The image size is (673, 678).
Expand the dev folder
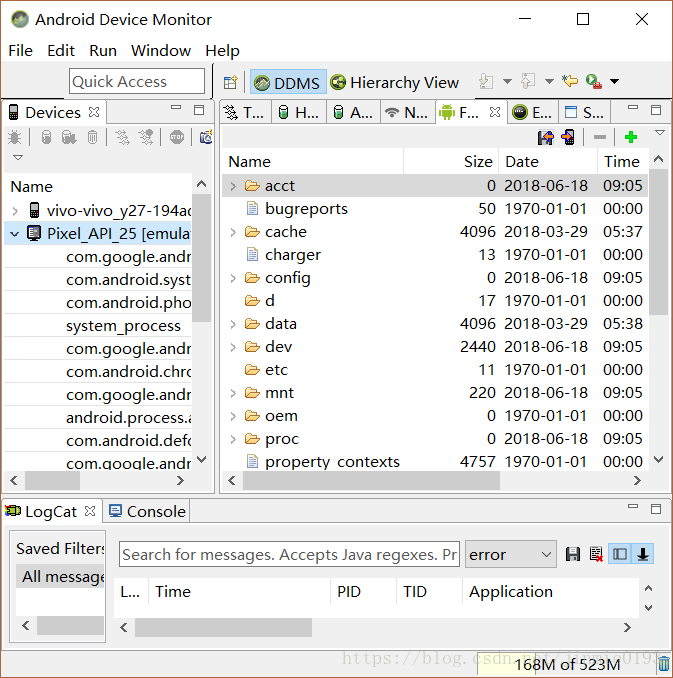pos(233,347)
